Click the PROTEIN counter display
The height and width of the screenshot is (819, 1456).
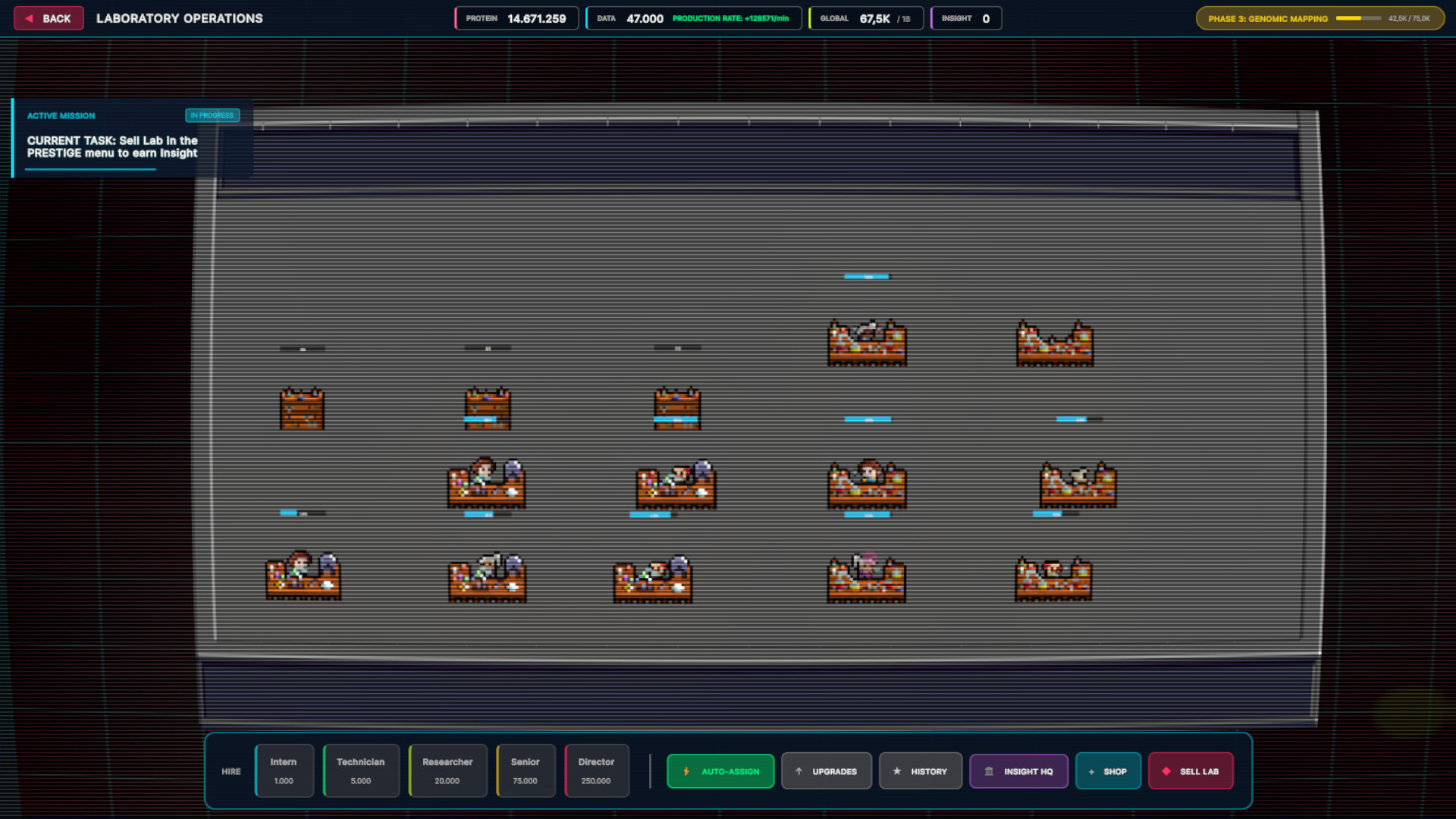point(516,17)
